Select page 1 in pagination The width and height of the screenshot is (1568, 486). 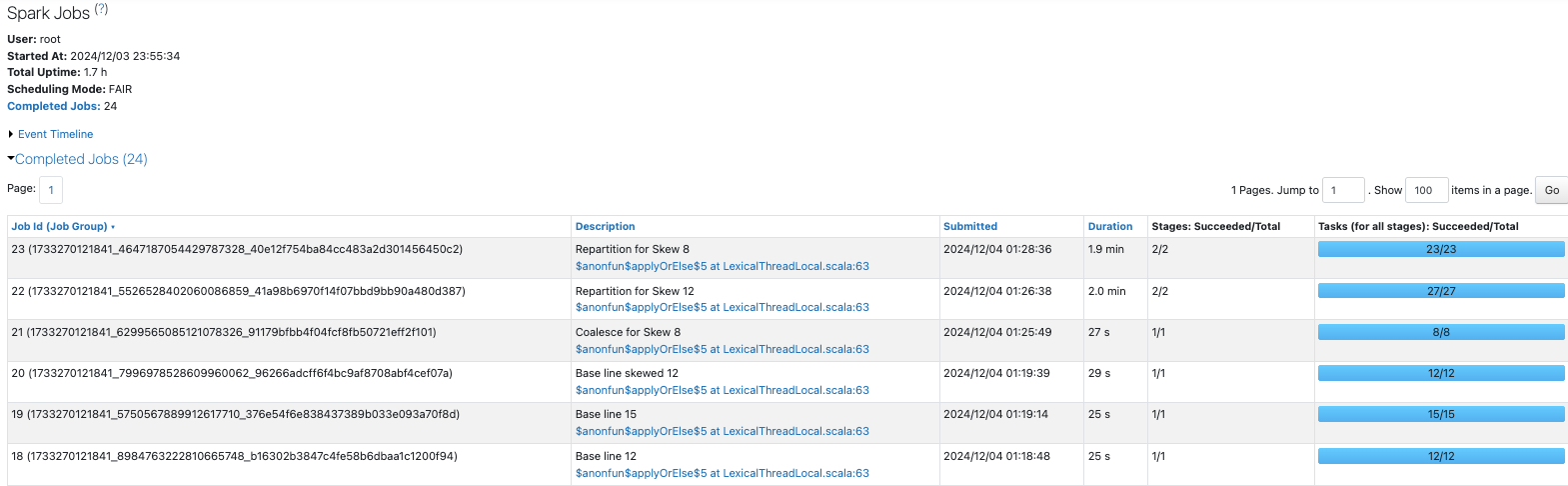(x=51, y=190)
